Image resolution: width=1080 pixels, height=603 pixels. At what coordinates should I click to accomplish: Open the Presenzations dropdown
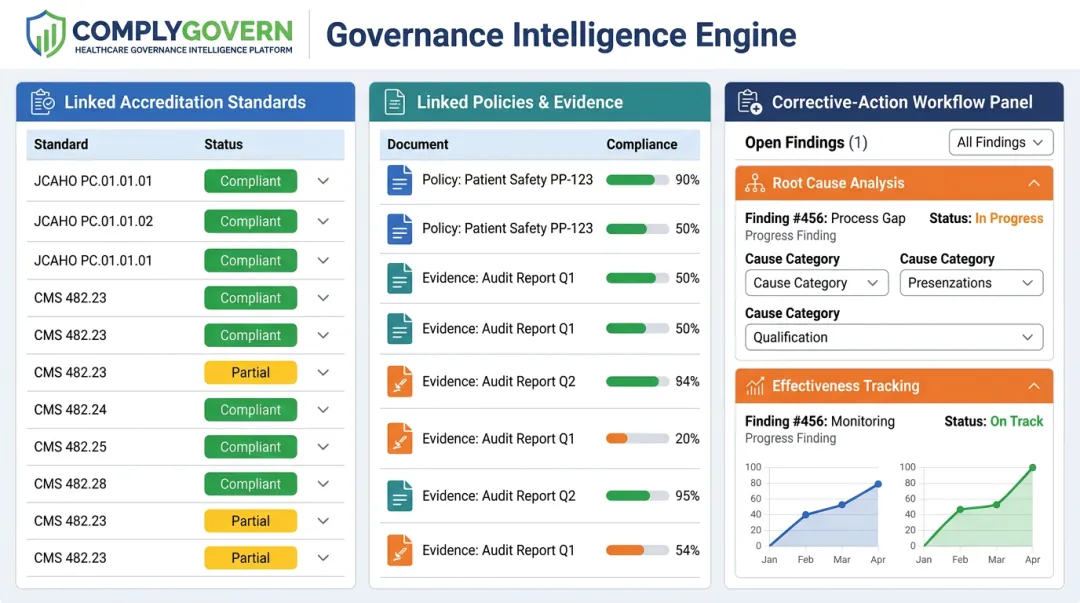(971, 283)
